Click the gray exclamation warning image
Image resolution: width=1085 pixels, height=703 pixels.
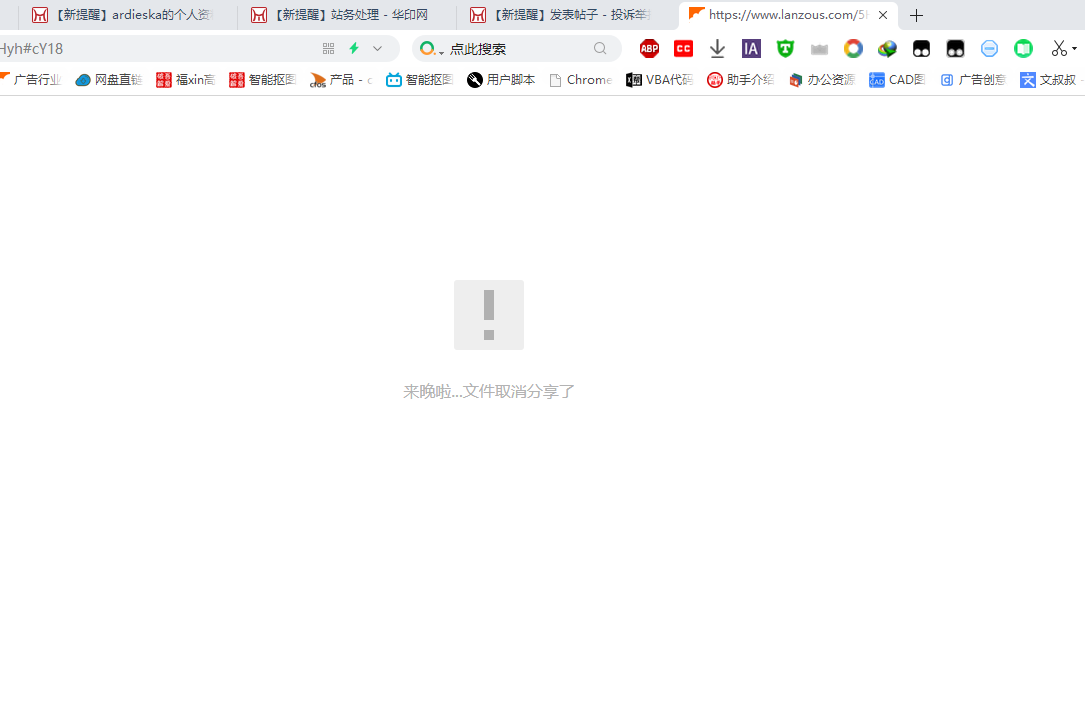489,315
